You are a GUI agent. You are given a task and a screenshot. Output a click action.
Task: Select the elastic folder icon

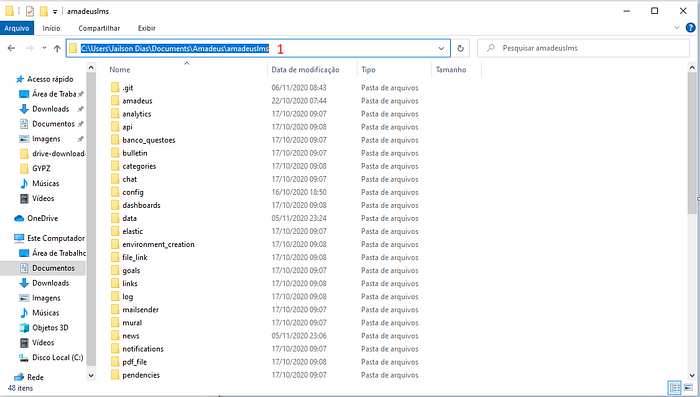pyautogui.click(x=115, y=231)
